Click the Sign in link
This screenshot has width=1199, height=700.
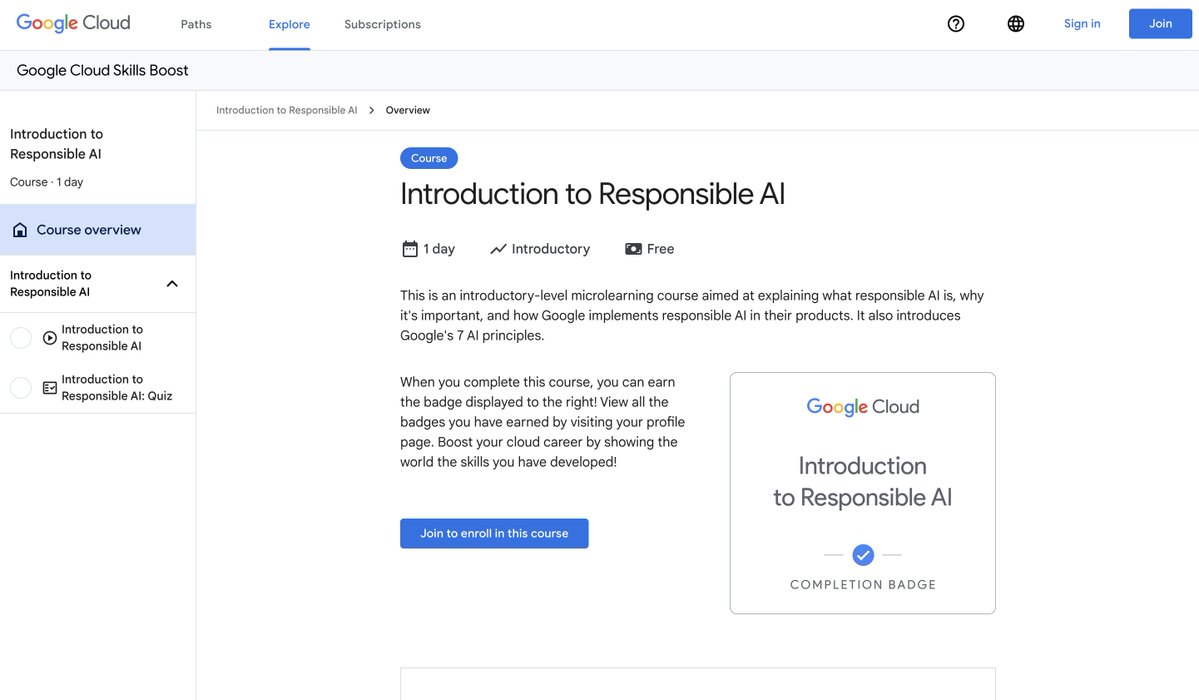pyautogui.click(x=1082, y=24)
